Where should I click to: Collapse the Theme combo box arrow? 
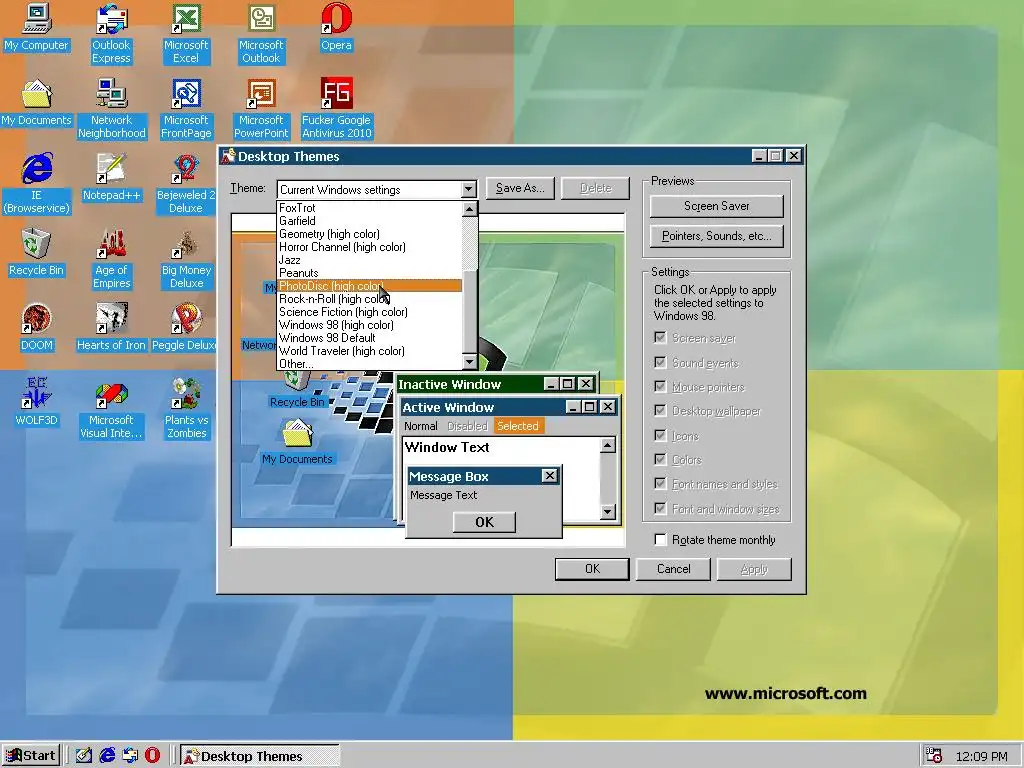(468, 189)
